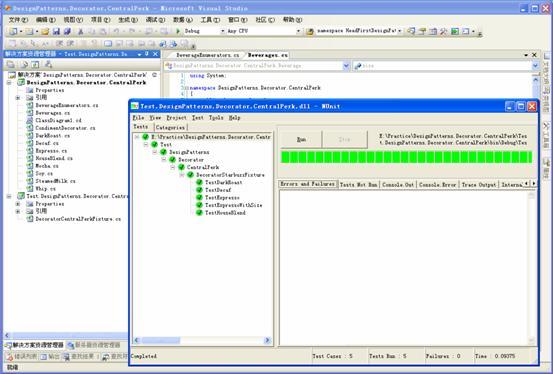Switch to Categories tab in NUnit
This screenshot has width=553, height=374.
170,128
